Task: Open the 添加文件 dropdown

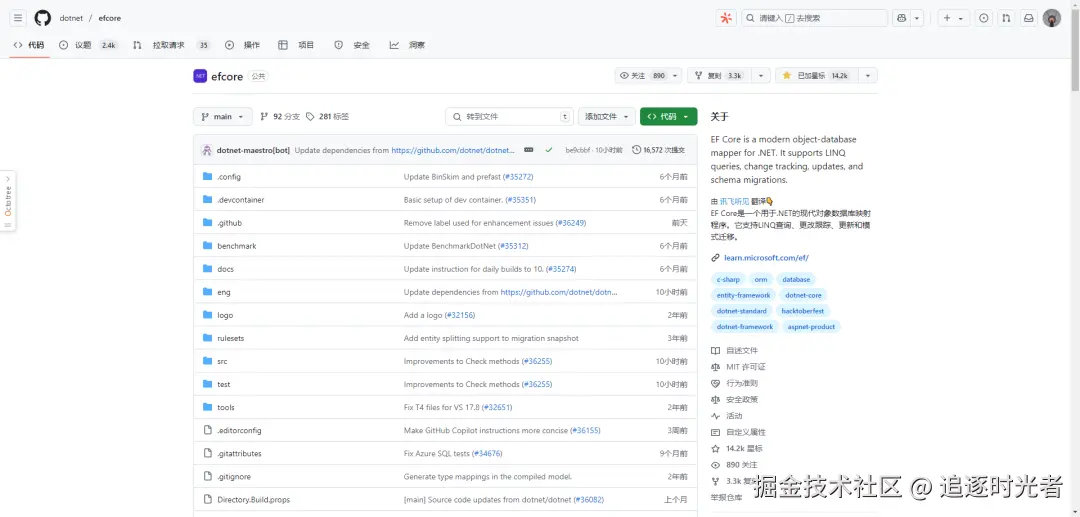Action: coord(607,116)
